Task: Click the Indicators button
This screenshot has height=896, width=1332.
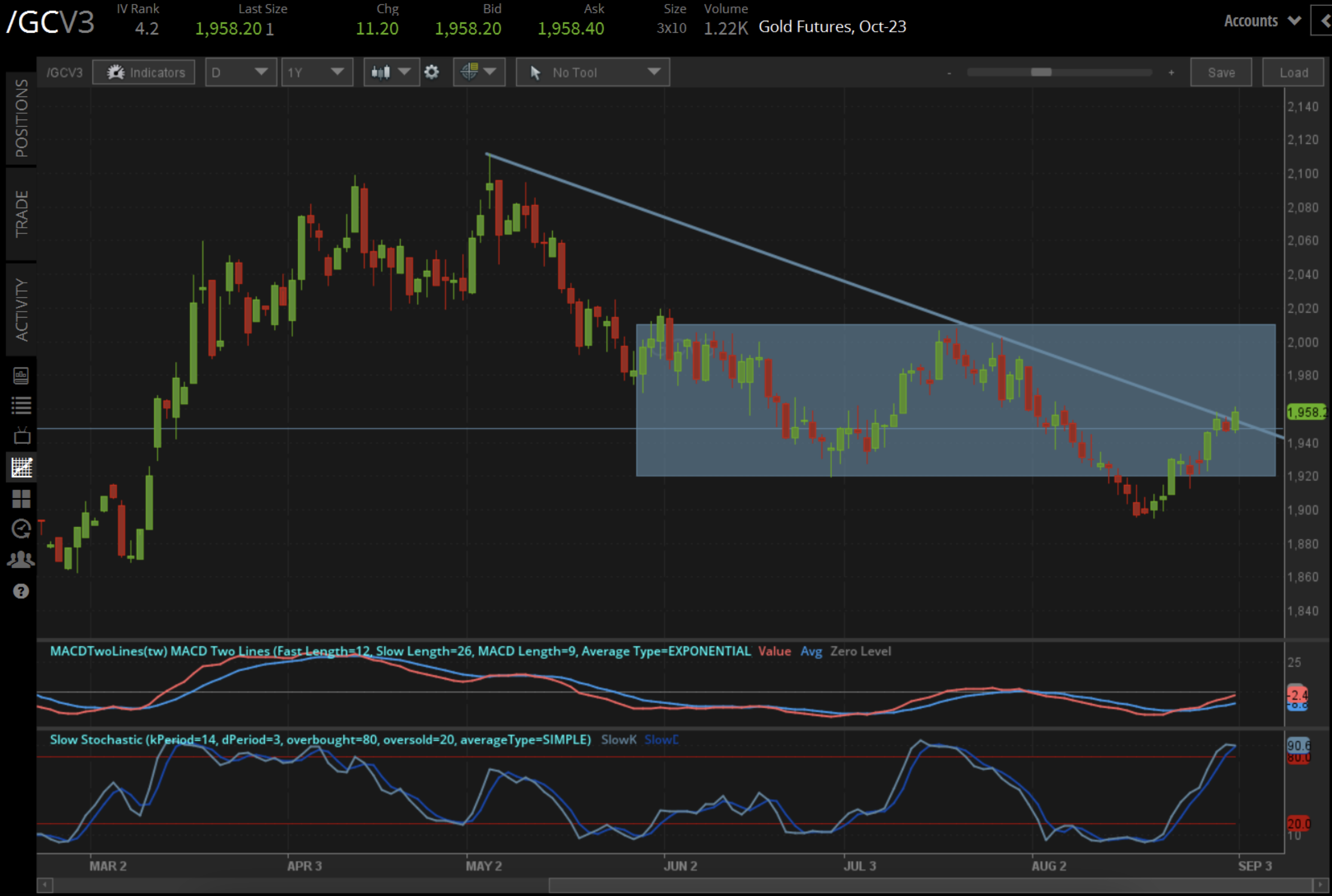Action: (144, 72)
